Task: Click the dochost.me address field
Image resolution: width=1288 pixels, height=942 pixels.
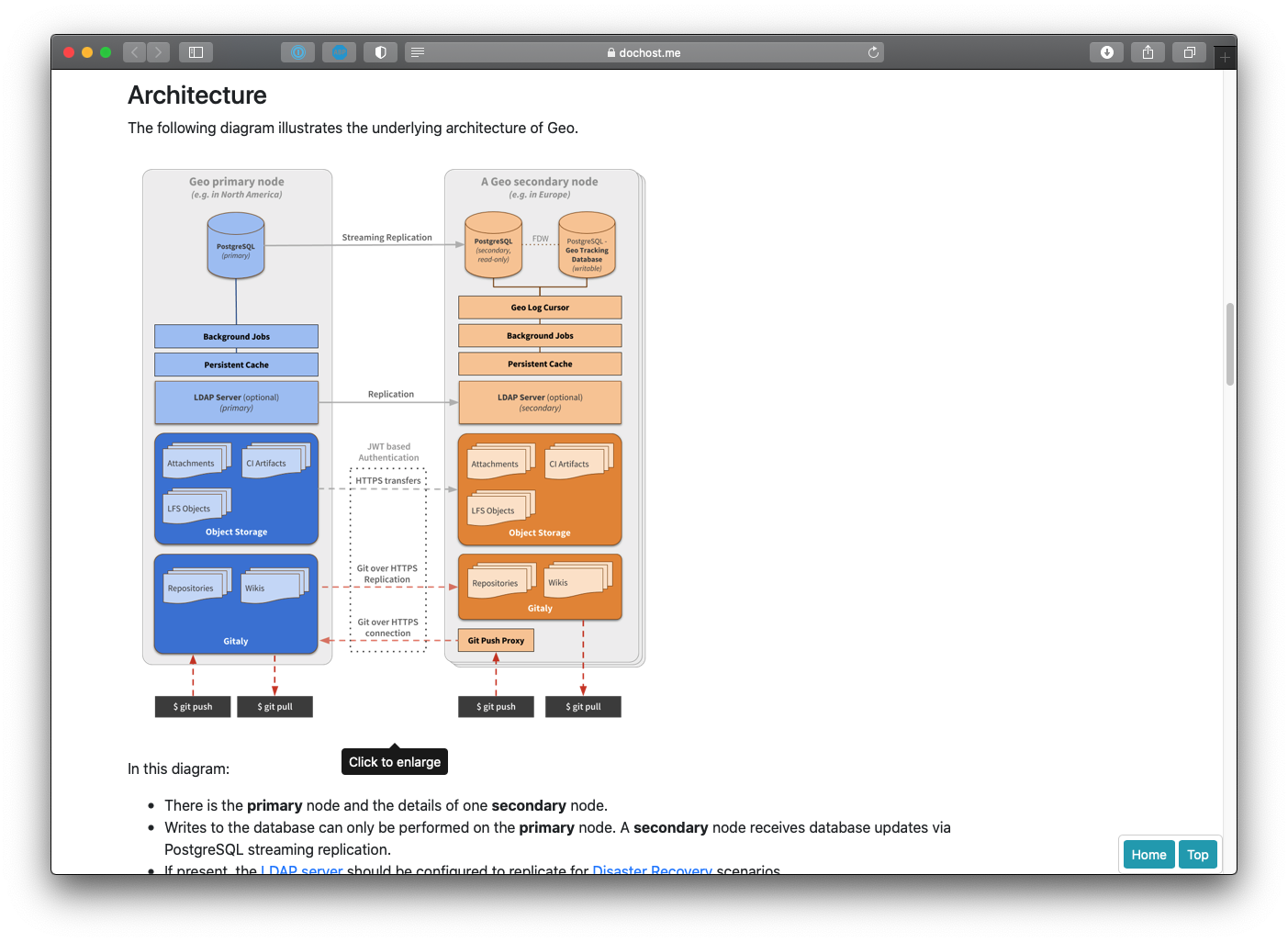Action: 644,52
